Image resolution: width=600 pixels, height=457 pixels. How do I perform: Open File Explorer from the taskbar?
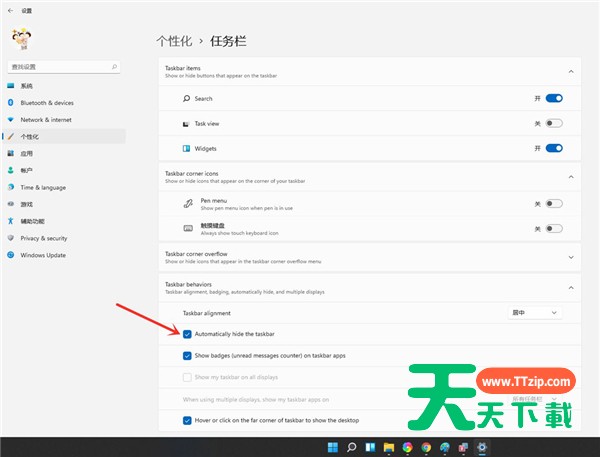click(x=388, y=447)
